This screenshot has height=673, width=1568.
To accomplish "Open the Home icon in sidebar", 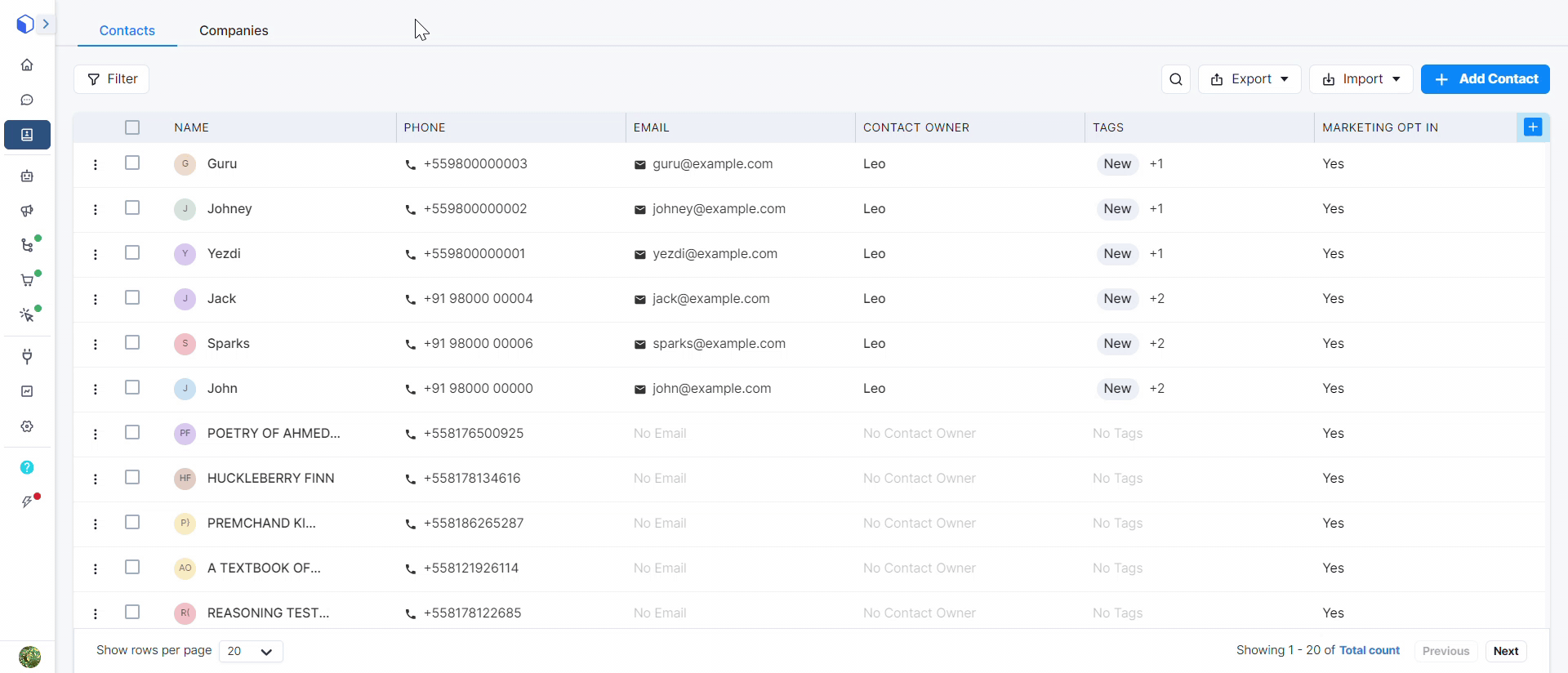I will point(27,65).
